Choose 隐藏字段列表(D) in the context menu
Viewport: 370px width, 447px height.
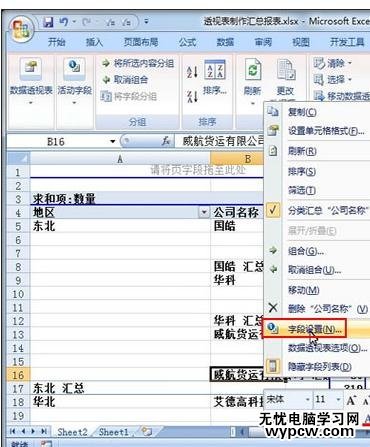coord(317,367)
